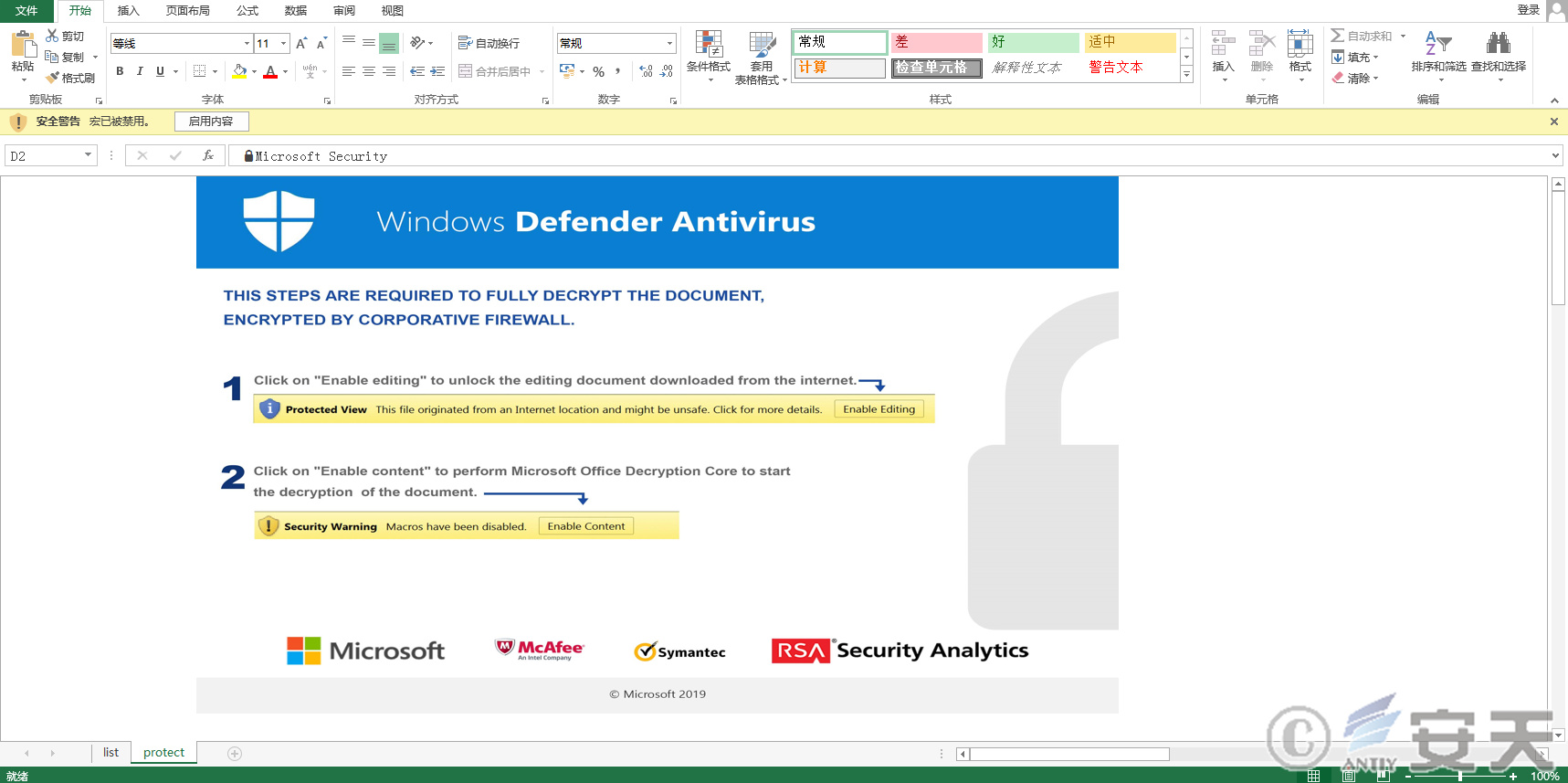Click the Paste (粘贴) clipboard icon
The height and width of the screenshot is (783, 1568).
(x=23, y=44)
